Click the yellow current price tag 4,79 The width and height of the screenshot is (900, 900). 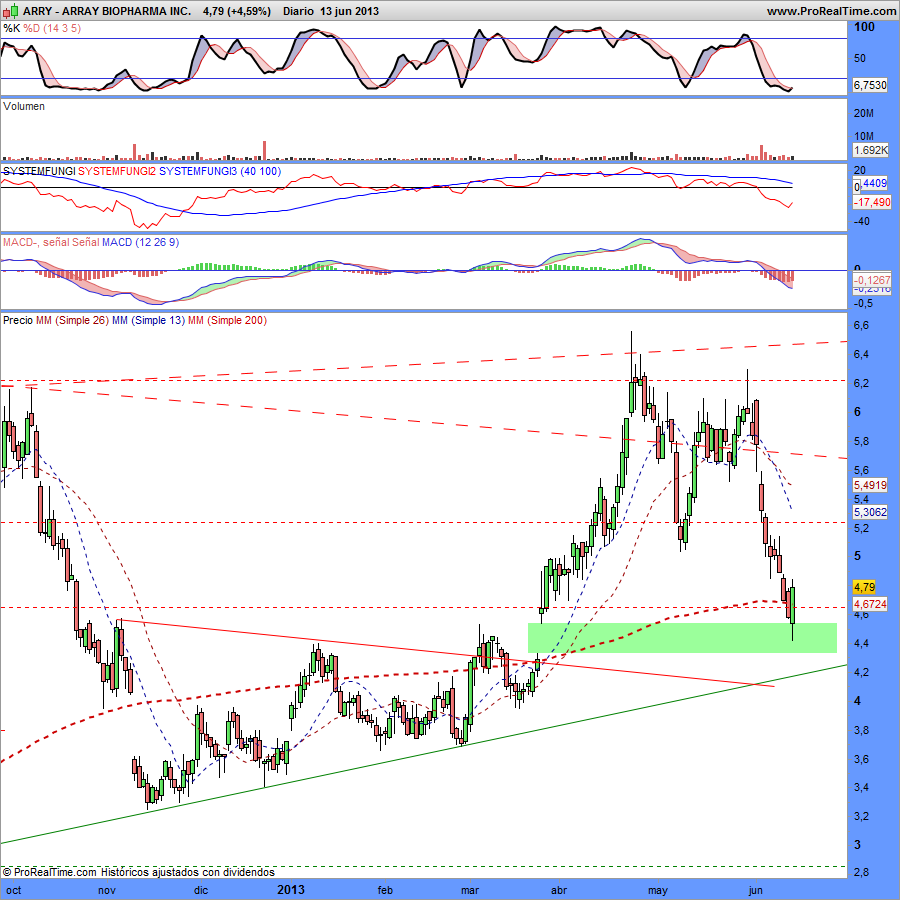[864, 587]
